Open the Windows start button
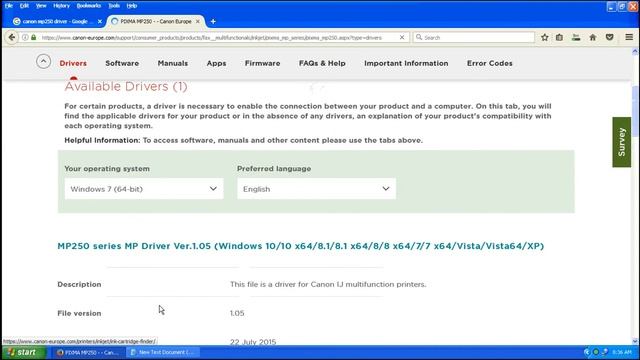 [24, 352]
